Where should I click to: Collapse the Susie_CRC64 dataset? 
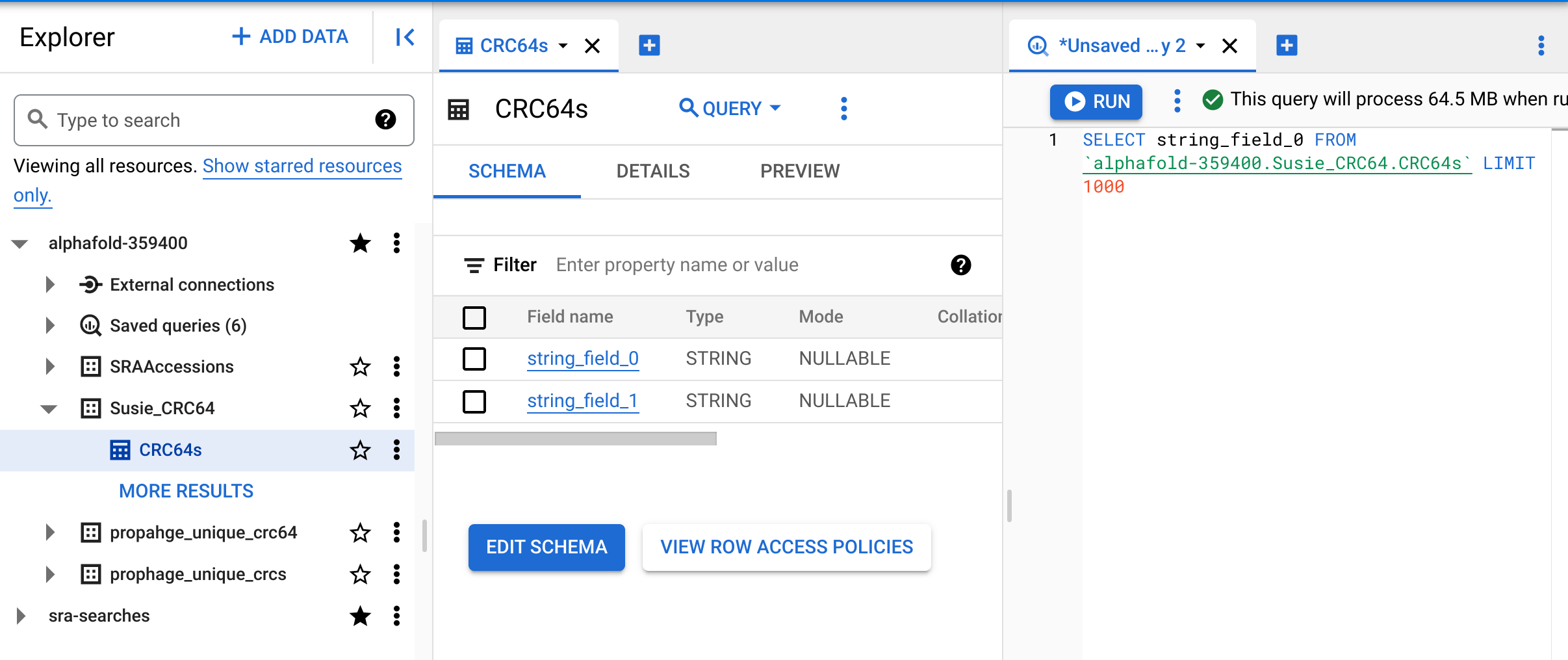(49, 409)
